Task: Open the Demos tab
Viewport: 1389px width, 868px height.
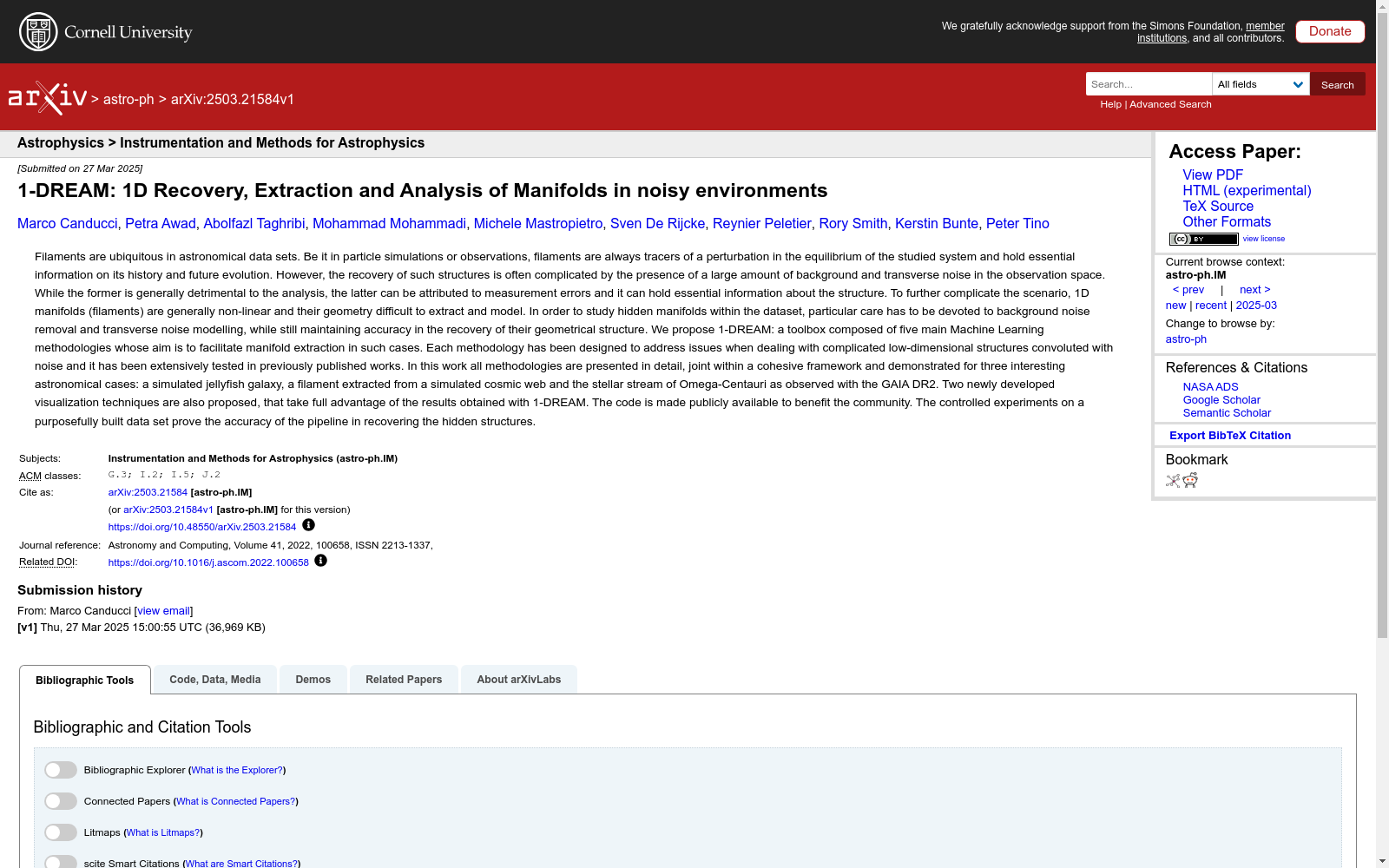Action: [x=313, y=680]
